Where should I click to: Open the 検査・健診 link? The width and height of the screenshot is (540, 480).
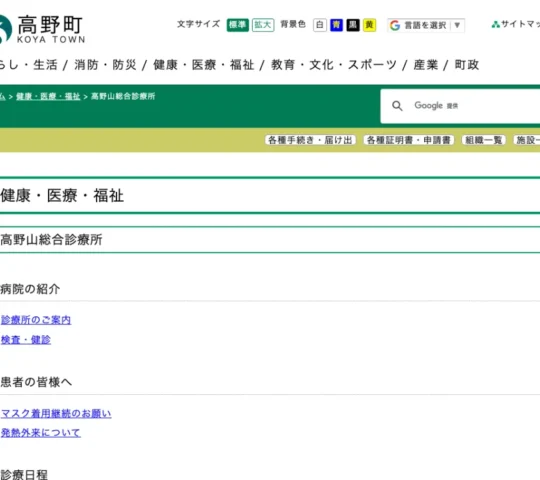[26, 340]
